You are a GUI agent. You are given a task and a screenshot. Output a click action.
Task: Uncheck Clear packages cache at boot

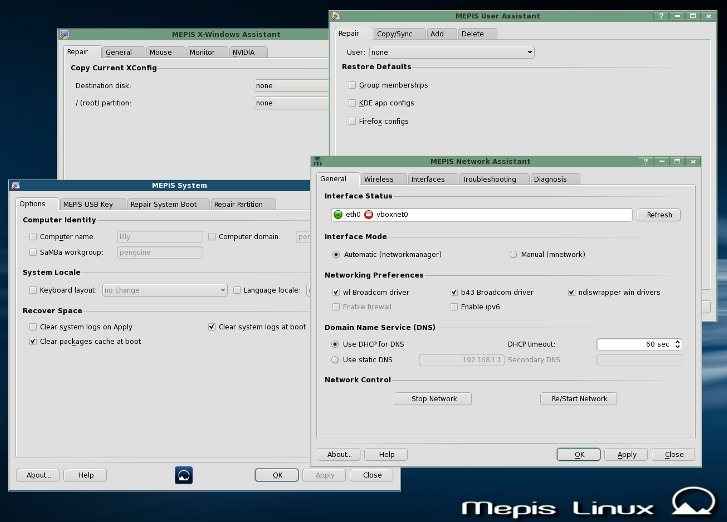[33, 341]
